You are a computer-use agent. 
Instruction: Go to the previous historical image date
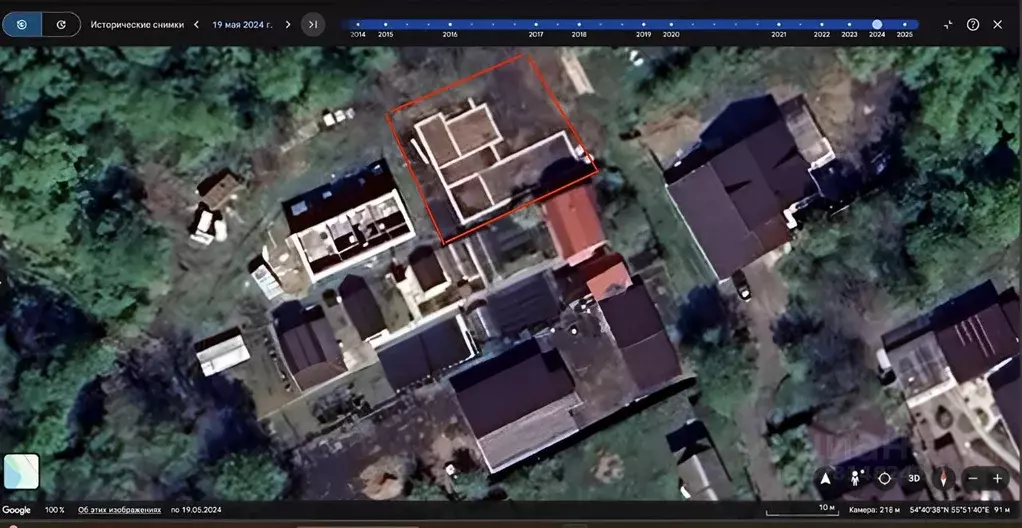196,24
